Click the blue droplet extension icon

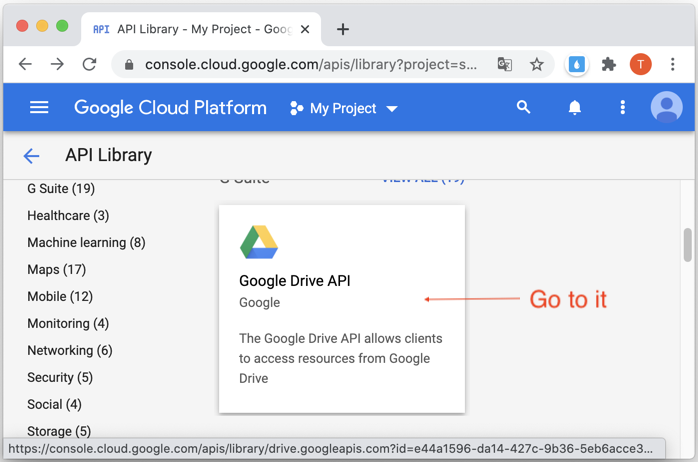[576, 65]
